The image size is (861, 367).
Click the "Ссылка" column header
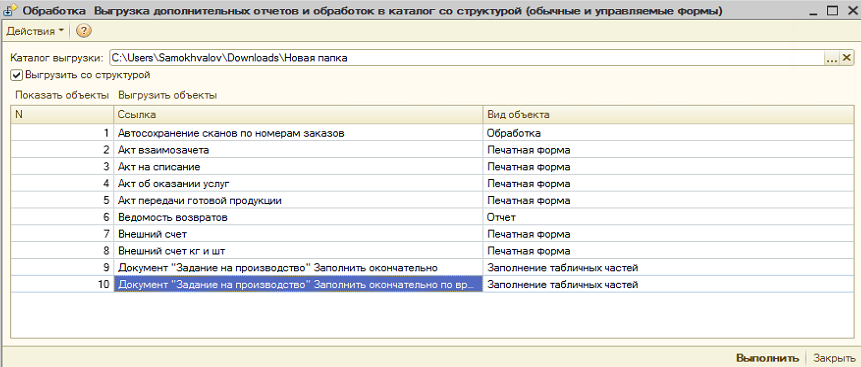click(298, 115)
